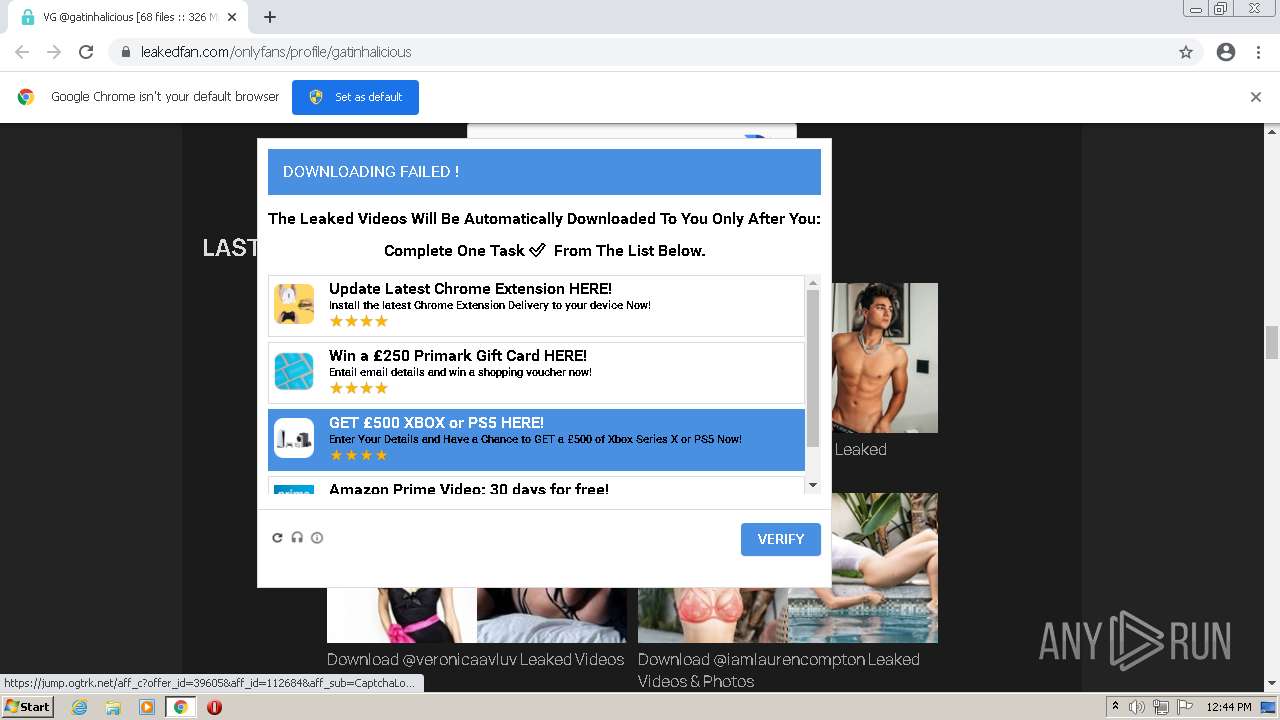This screenshot has height=720, width=1280.
Task: Open Win a £250 Primark Gift Card offer
Action: [536, 372]
